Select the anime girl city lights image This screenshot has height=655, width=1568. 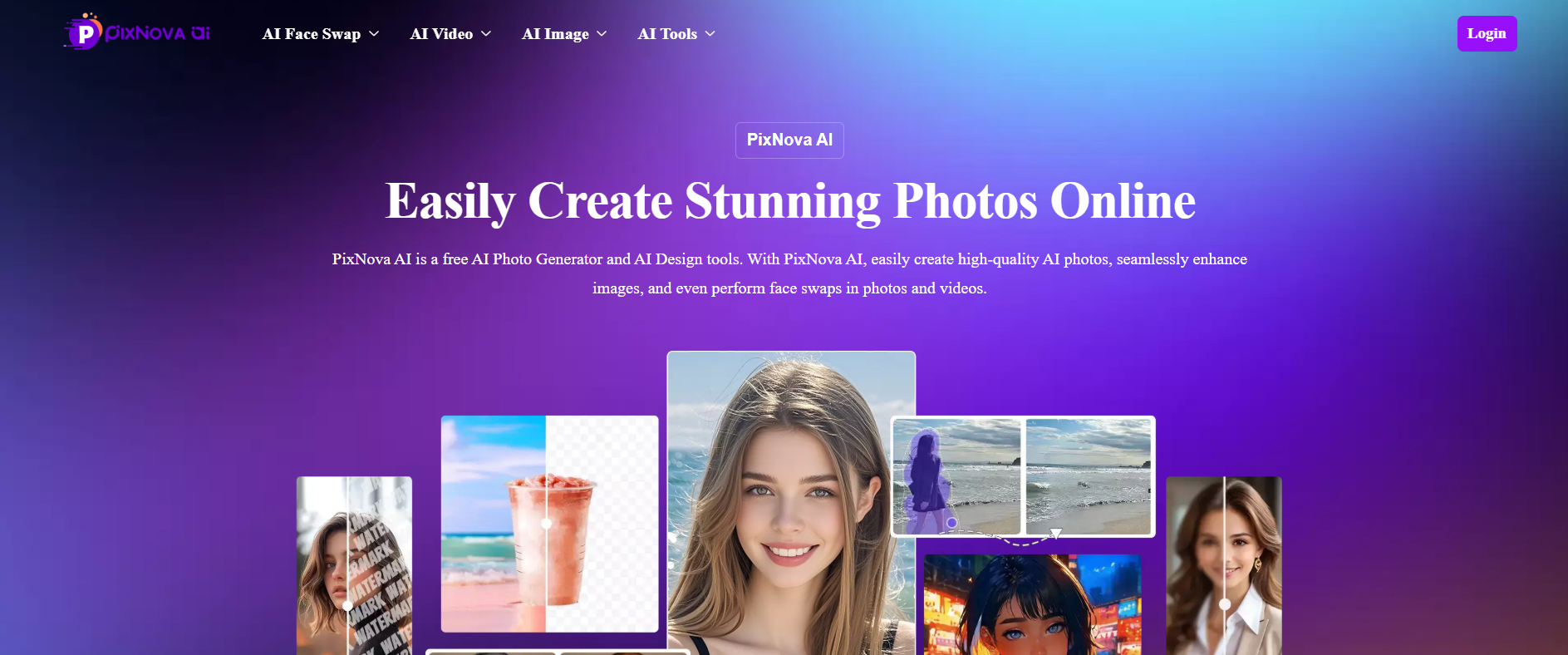[1032, 607]
